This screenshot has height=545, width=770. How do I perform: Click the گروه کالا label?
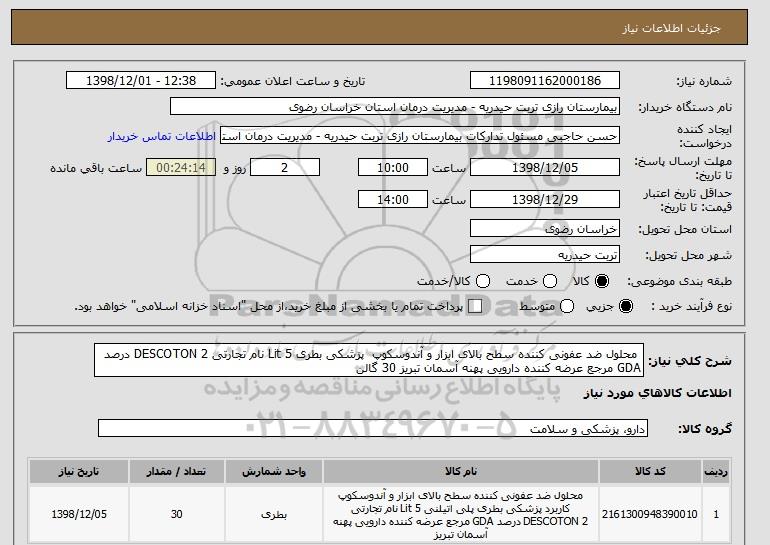705,429
